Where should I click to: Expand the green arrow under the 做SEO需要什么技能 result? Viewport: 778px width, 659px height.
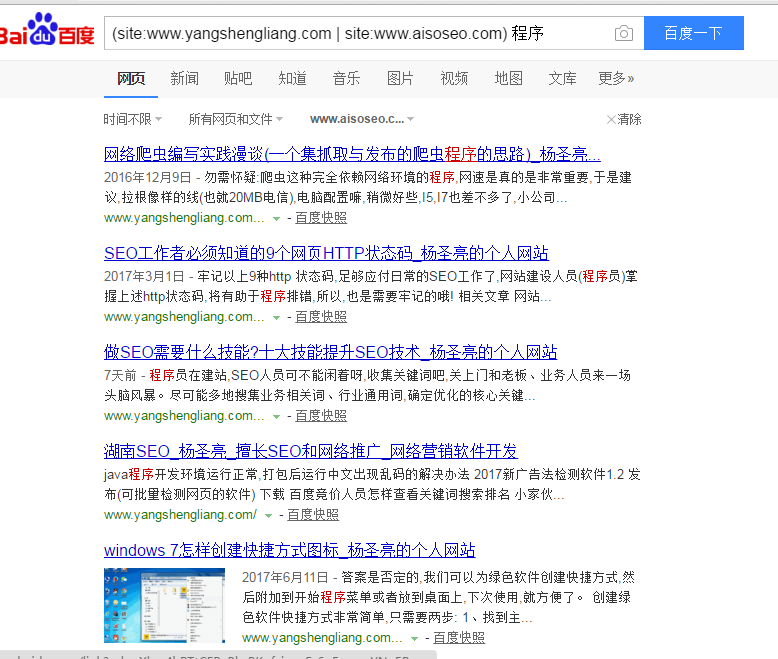276,417
